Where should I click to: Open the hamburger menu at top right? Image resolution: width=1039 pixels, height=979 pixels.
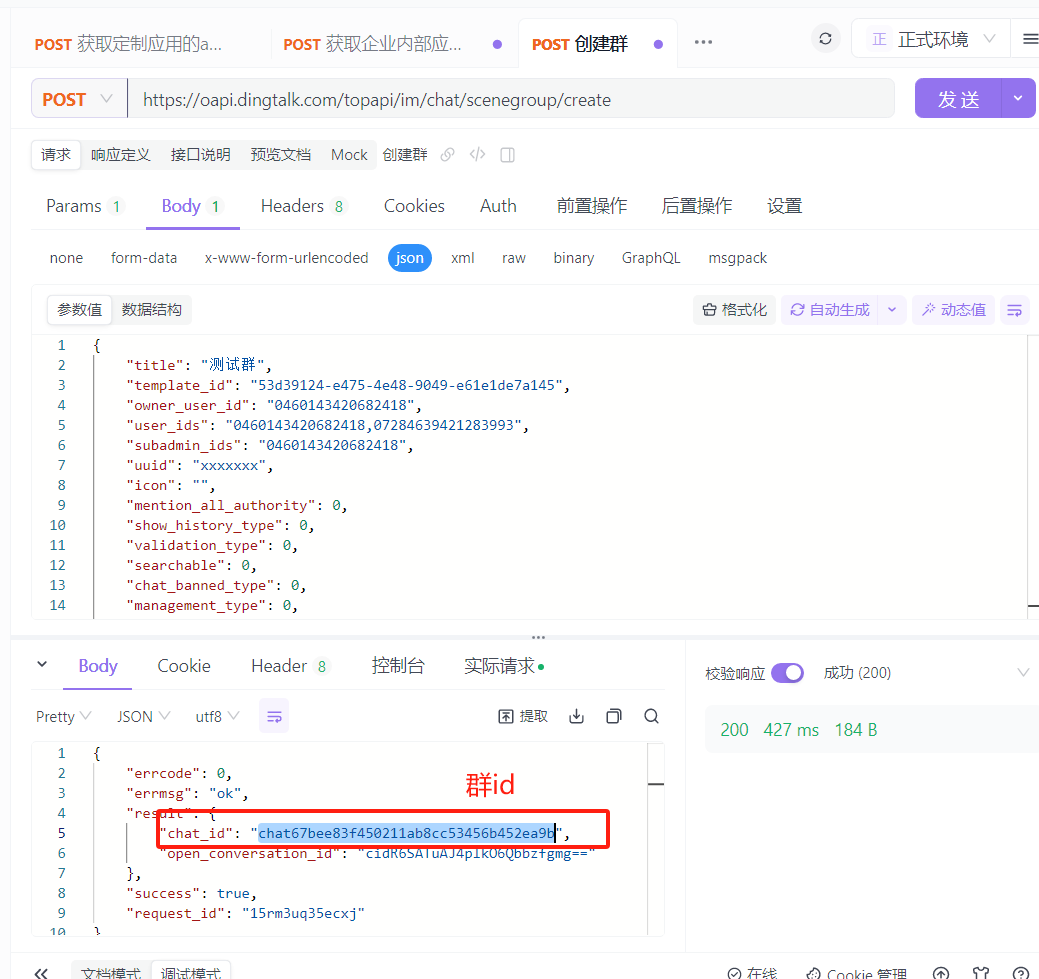pos(1030,39)
